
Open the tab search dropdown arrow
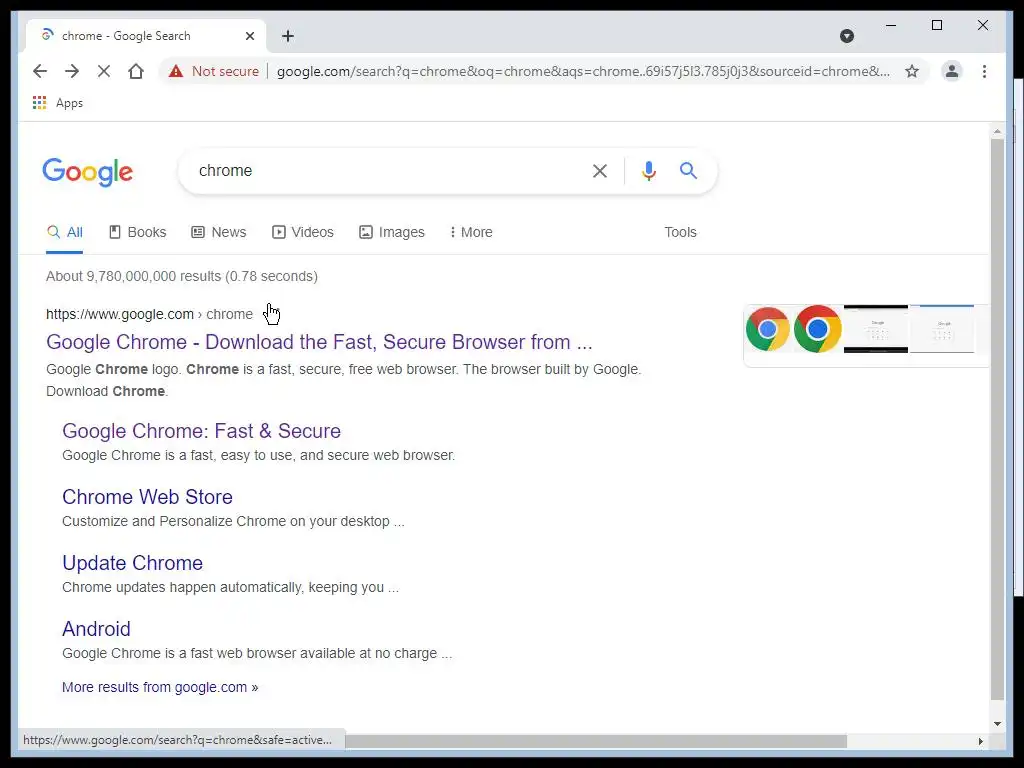[846, 36]
